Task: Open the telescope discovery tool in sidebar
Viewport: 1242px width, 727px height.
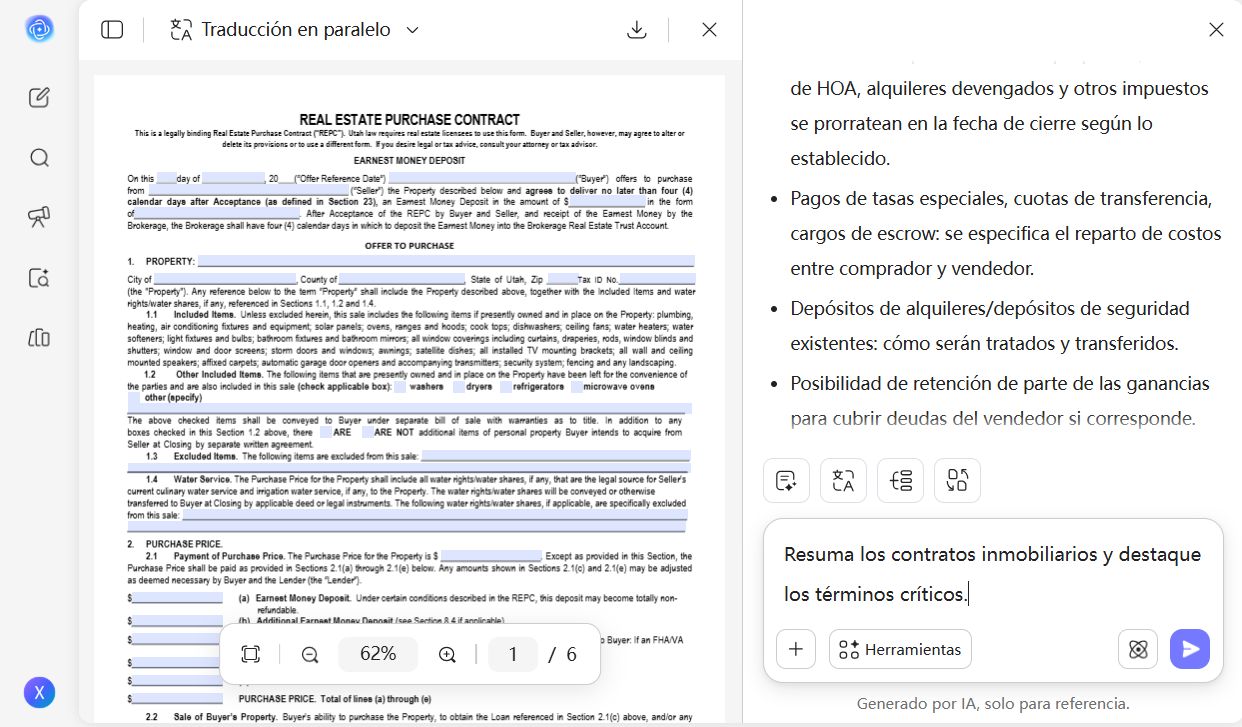Action: 38,217
